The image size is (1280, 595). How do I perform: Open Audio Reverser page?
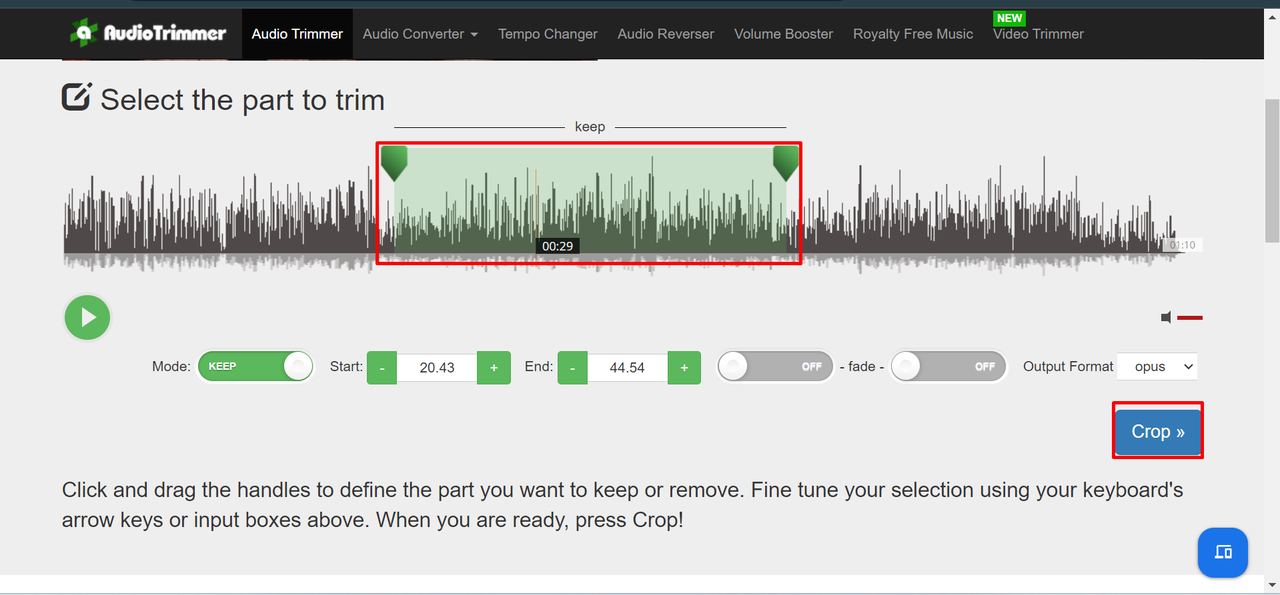(x=666, y=34)
